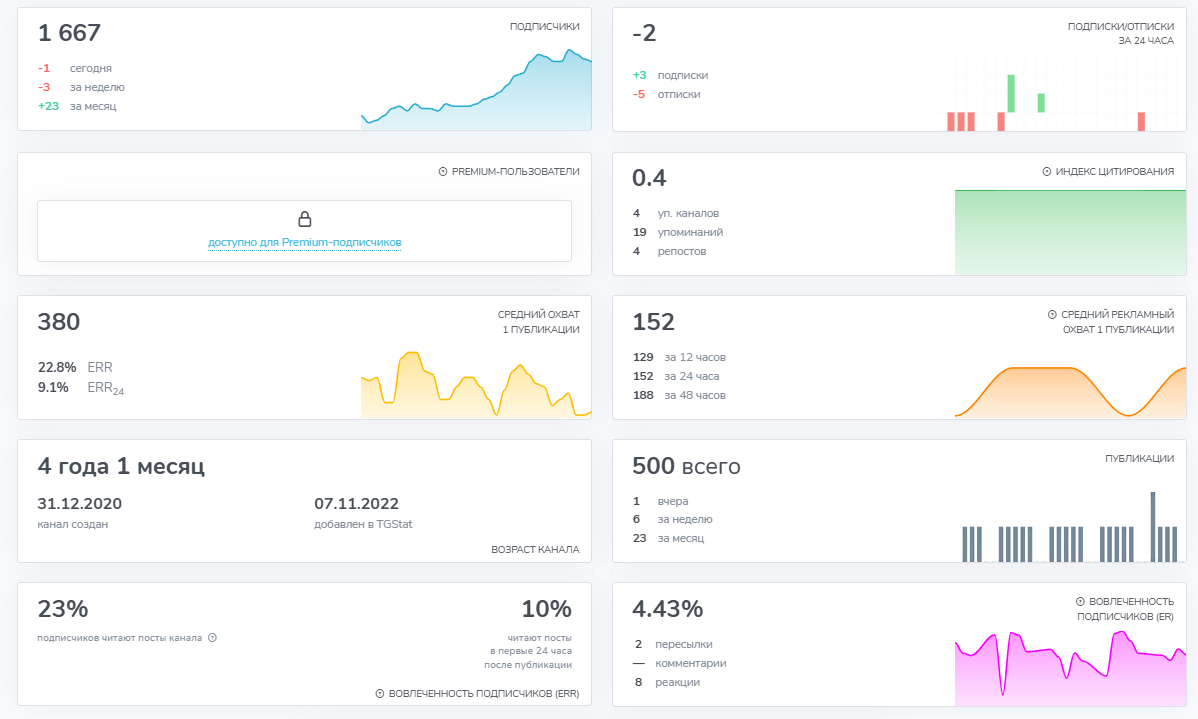Click the info icon beside PREMIUM-ПОЛЬЗОВАТЕЛИ
This screenshot has height=719, width=1198.
pos(443,172)
